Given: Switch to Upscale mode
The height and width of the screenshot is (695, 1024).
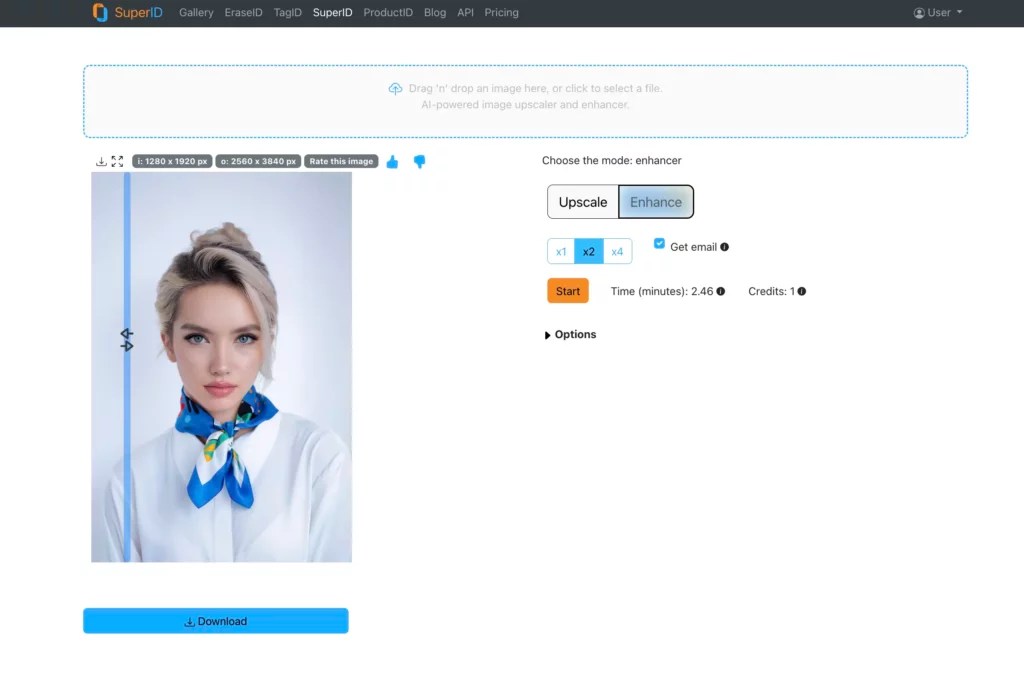Looking at the screenshot, I should tap(582, 201).
